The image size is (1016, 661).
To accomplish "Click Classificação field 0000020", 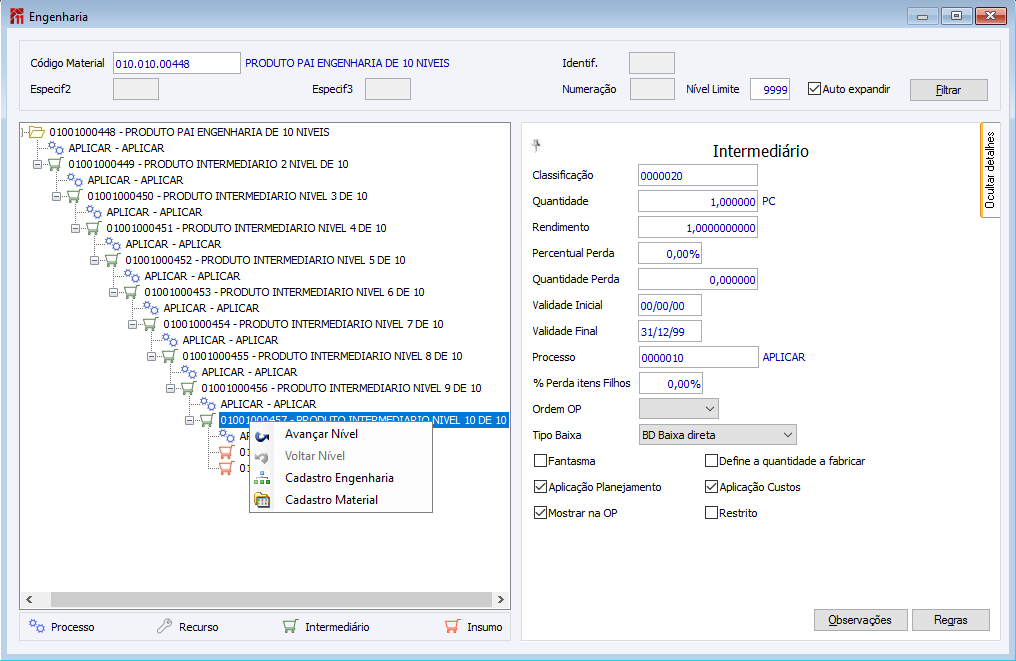I will (x=698, y=176).
